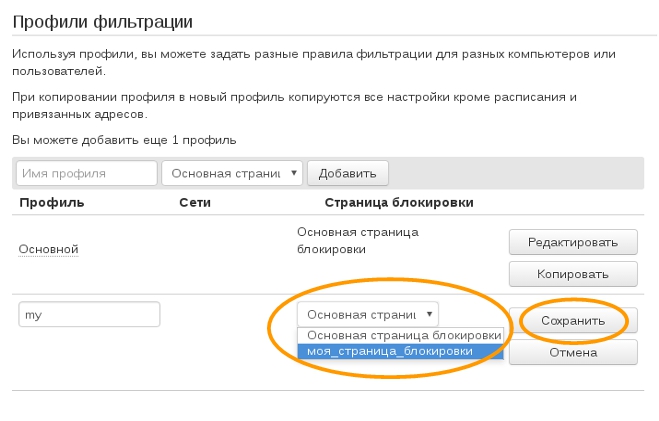
Task: Click the Профиль column header
Action: [x=52, y=203]
